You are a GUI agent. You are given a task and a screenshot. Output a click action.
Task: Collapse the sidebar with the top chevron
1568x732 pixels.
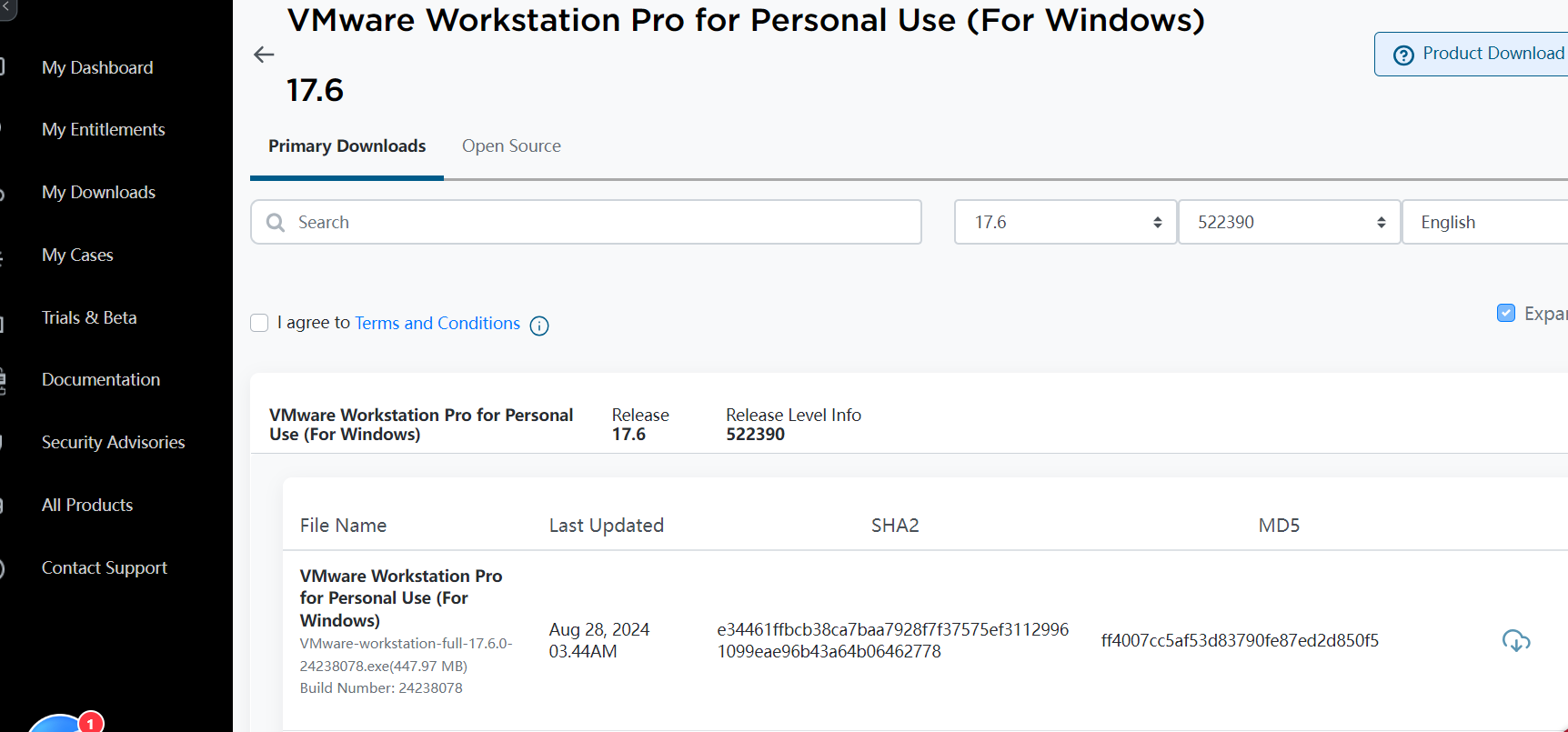click(5, 7)
